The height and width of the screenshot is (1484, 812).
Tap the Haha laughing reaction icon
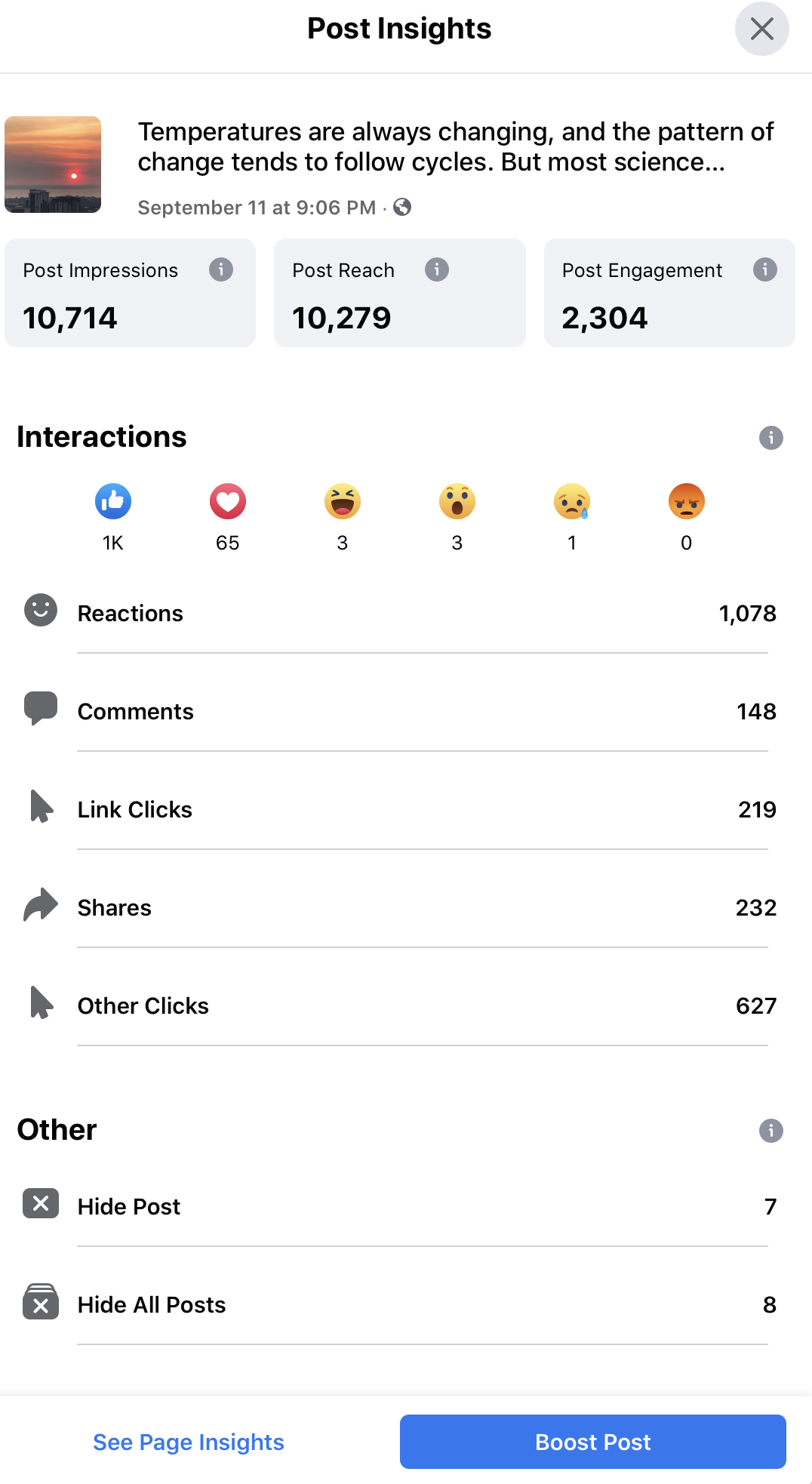point(343,502)
